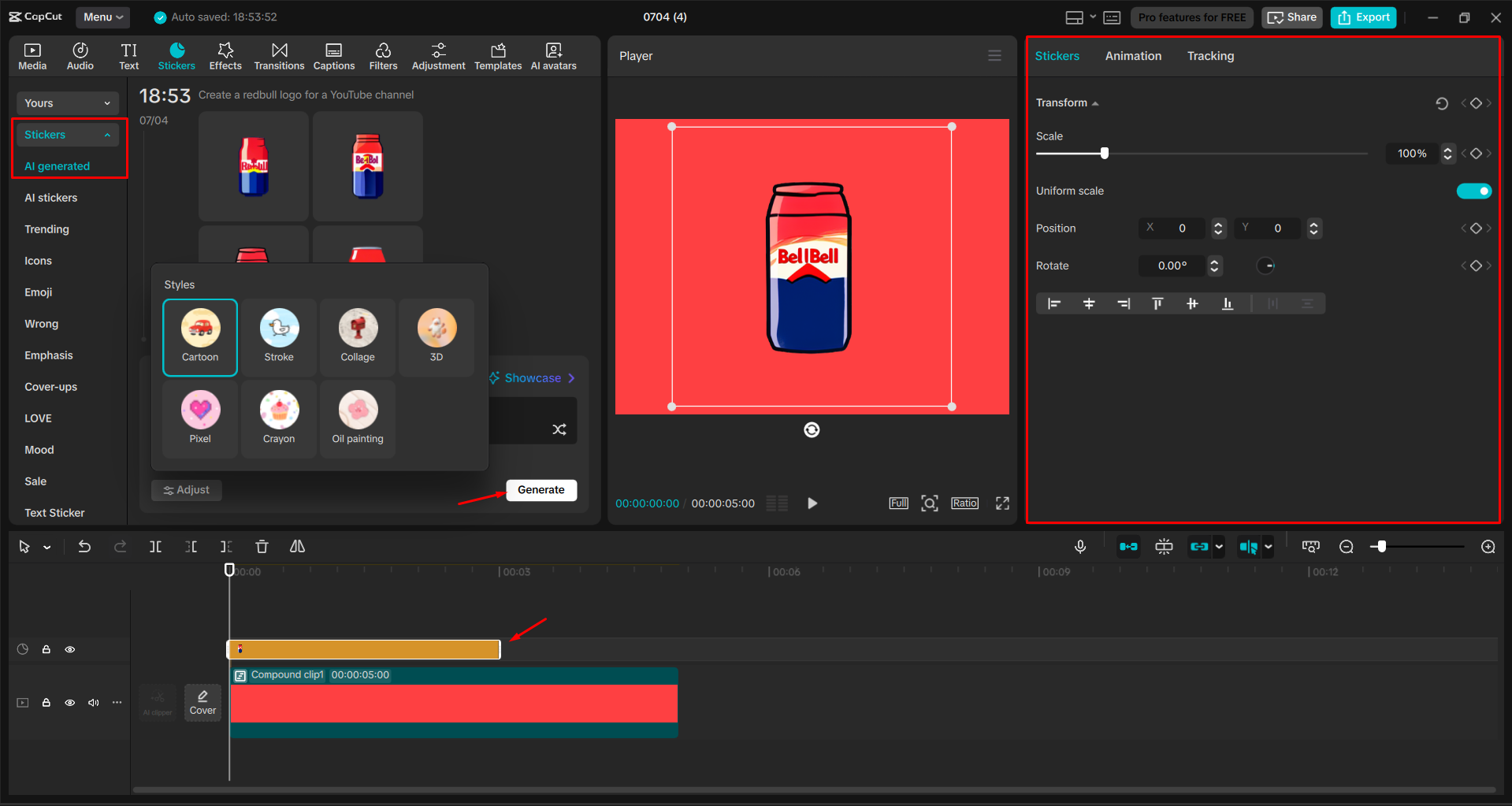1512x806 pixels.
Task: Disable Uniform scale
Action: 1473,191
